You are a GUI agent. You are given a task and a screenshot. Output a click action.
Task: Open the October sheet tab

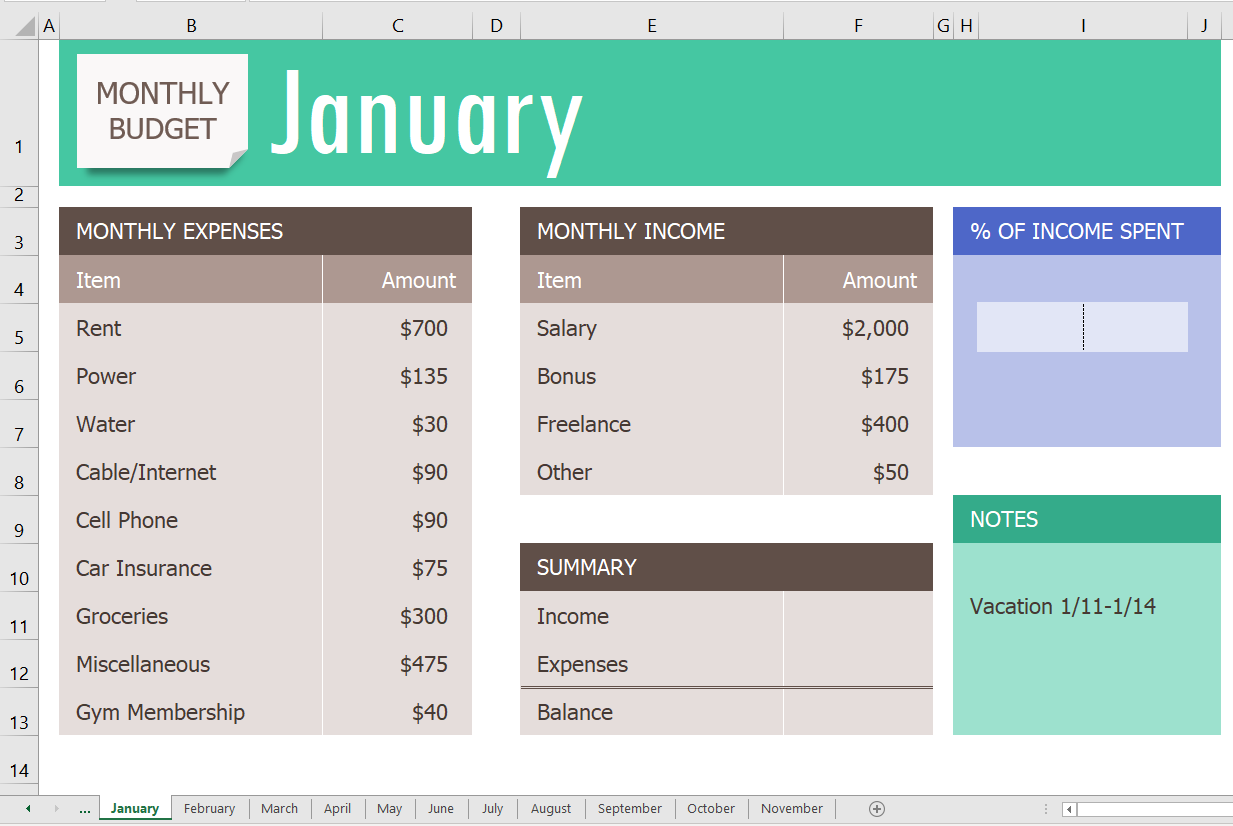[711, 809]
